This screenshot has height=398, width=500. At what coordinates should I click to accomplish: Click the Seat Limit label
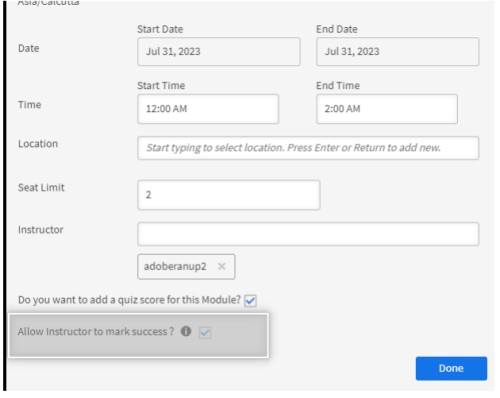41,188
